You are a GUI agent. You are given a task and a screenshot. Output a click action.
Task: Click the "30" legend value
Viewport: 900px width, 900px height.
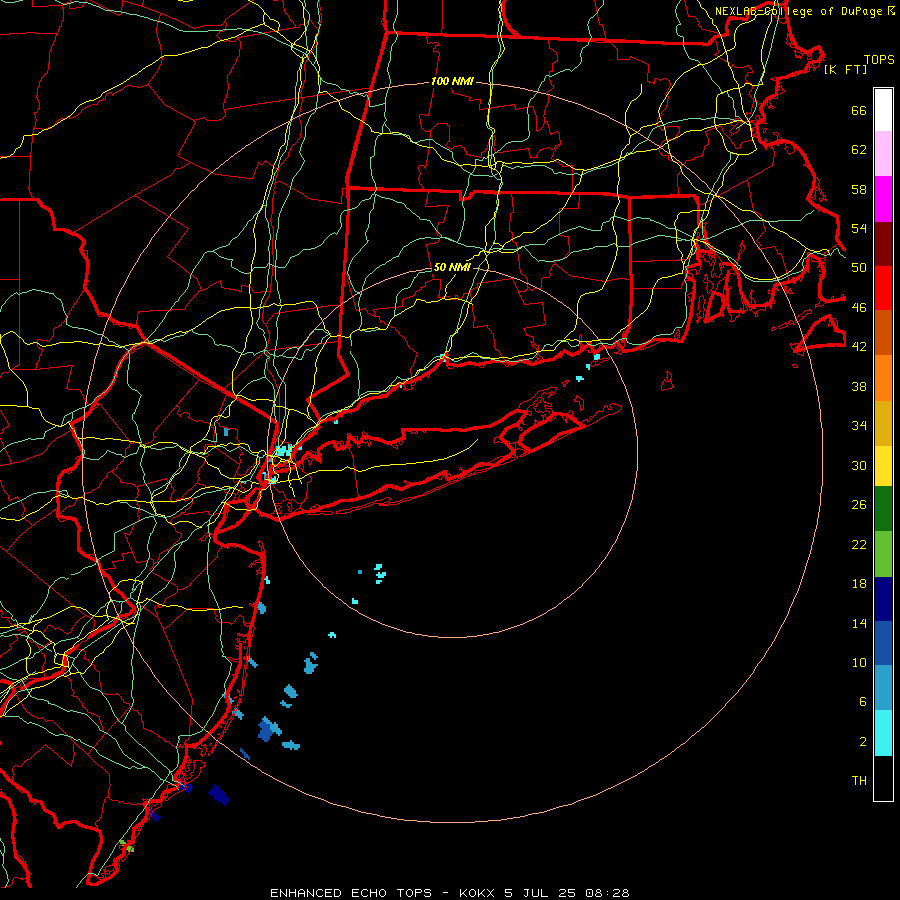tap(859, 465)
